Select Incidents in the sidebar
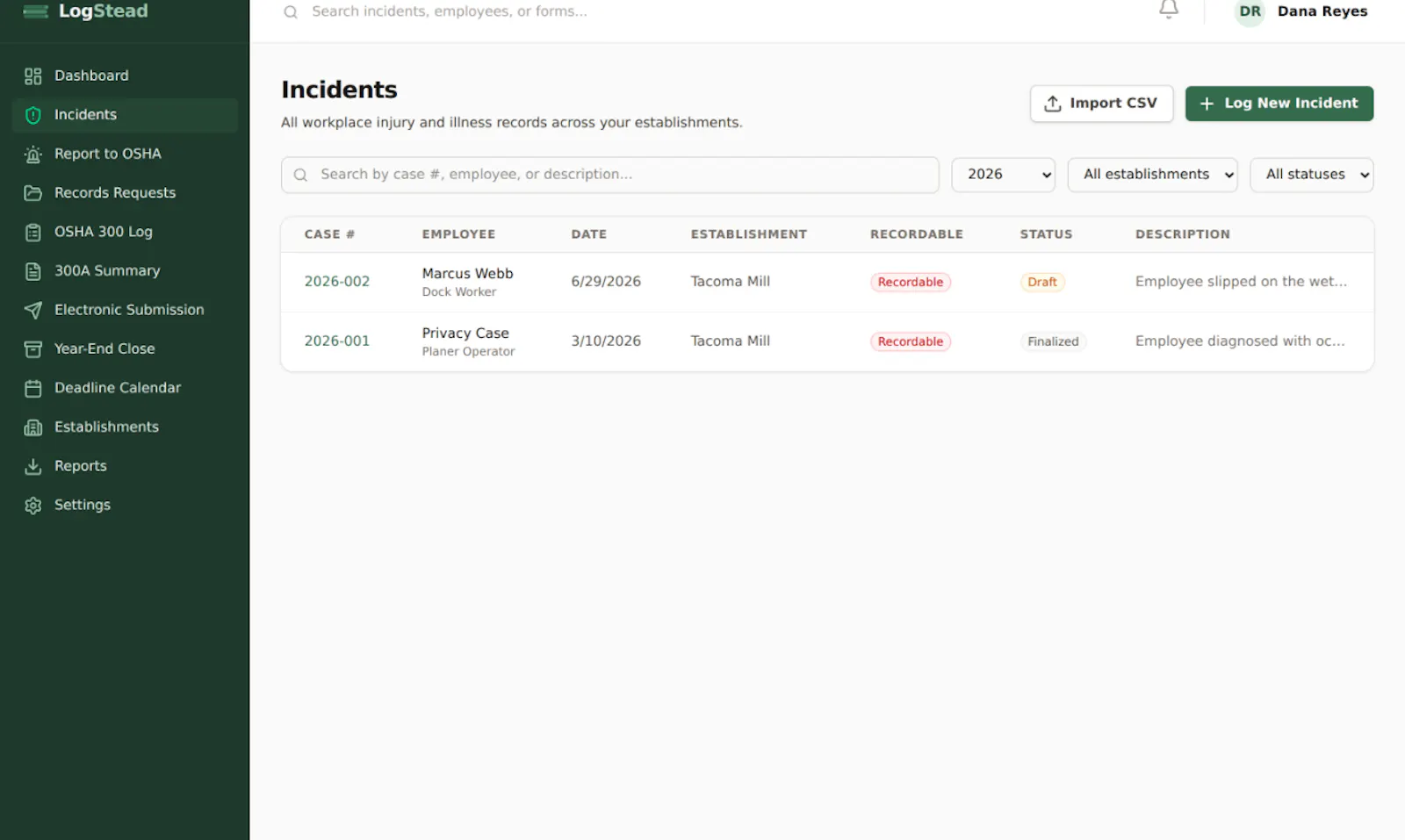Screen dimensions: 1405x840 (125, 115)
